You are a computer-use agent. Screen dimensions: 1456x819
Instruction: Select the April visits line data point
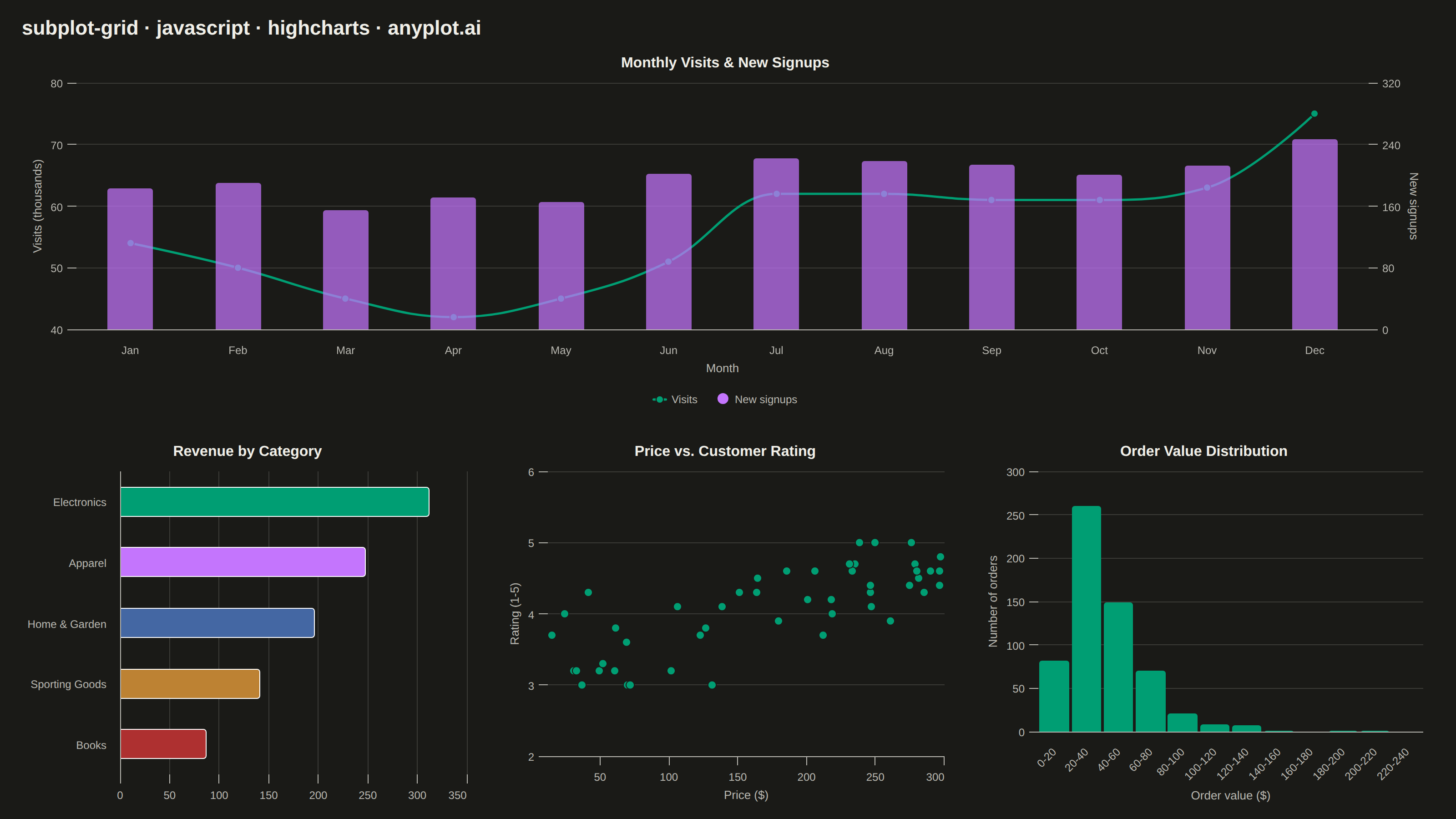tap(453, 317)
